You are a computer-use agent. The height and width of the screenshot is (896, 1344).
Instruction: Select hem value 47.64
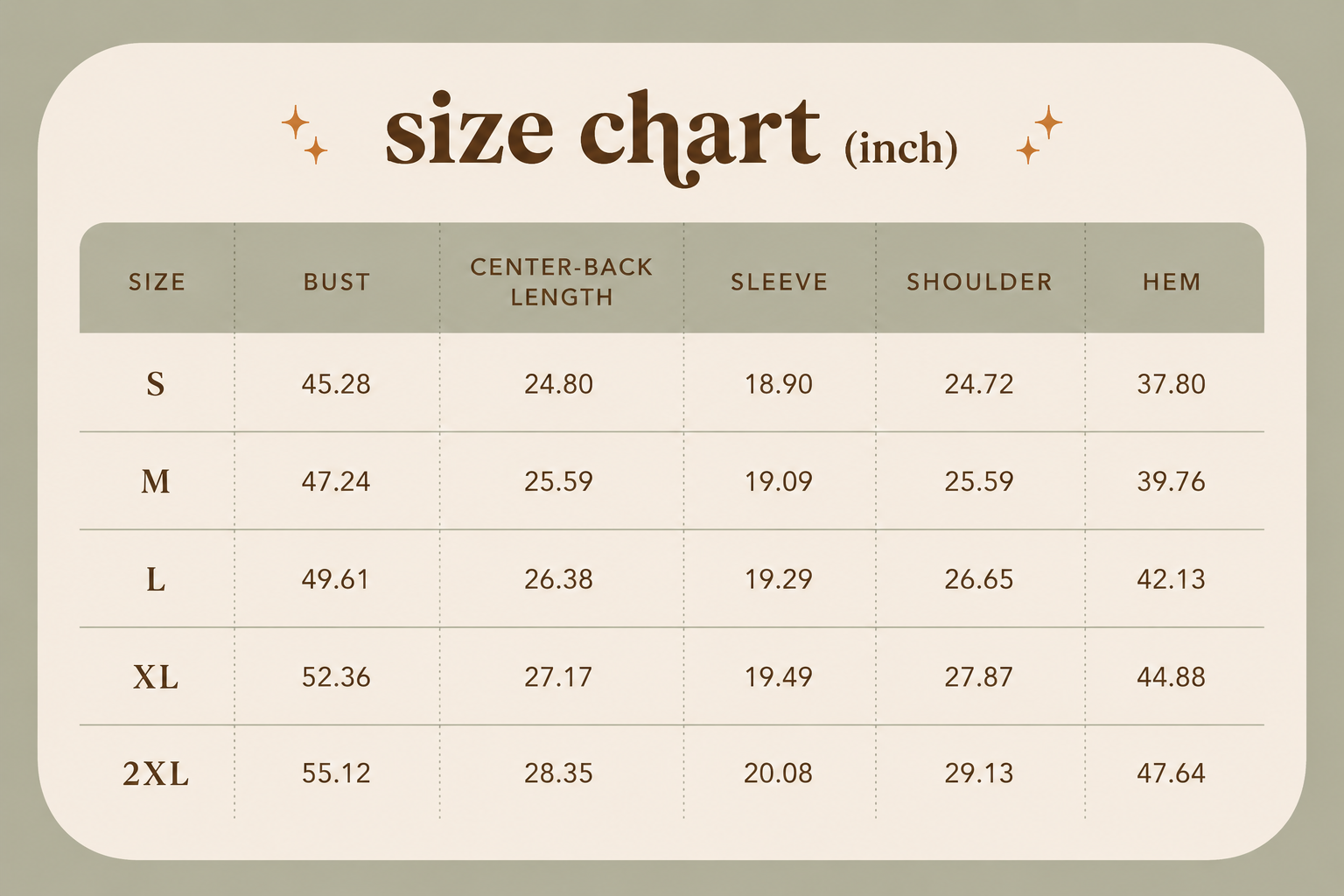pyautogui.click(x=1171, y=773)
